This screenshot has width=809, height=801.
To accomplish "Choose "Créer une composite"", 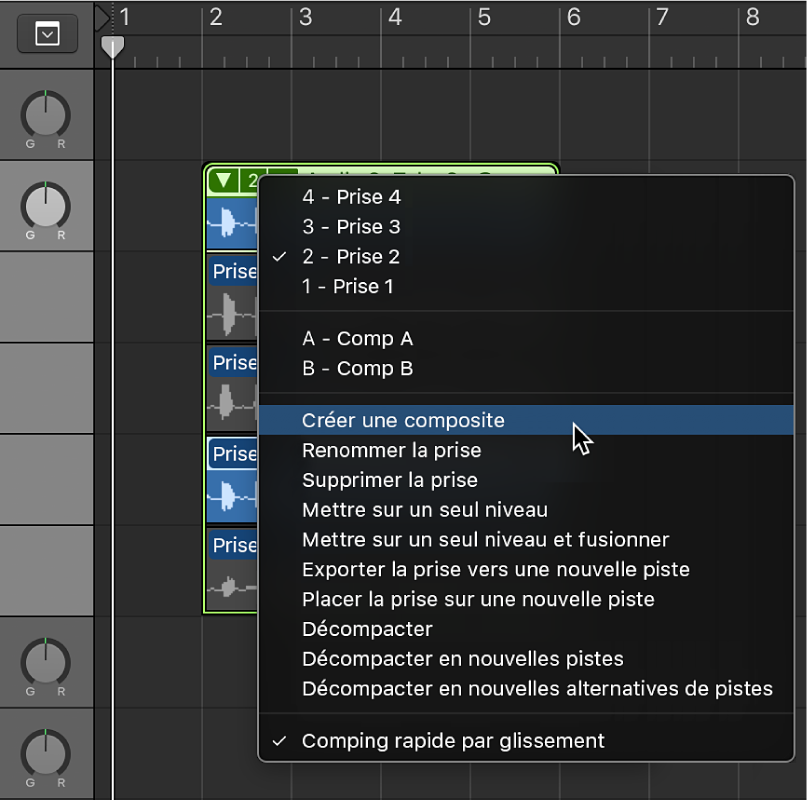I will pos(403,421).
